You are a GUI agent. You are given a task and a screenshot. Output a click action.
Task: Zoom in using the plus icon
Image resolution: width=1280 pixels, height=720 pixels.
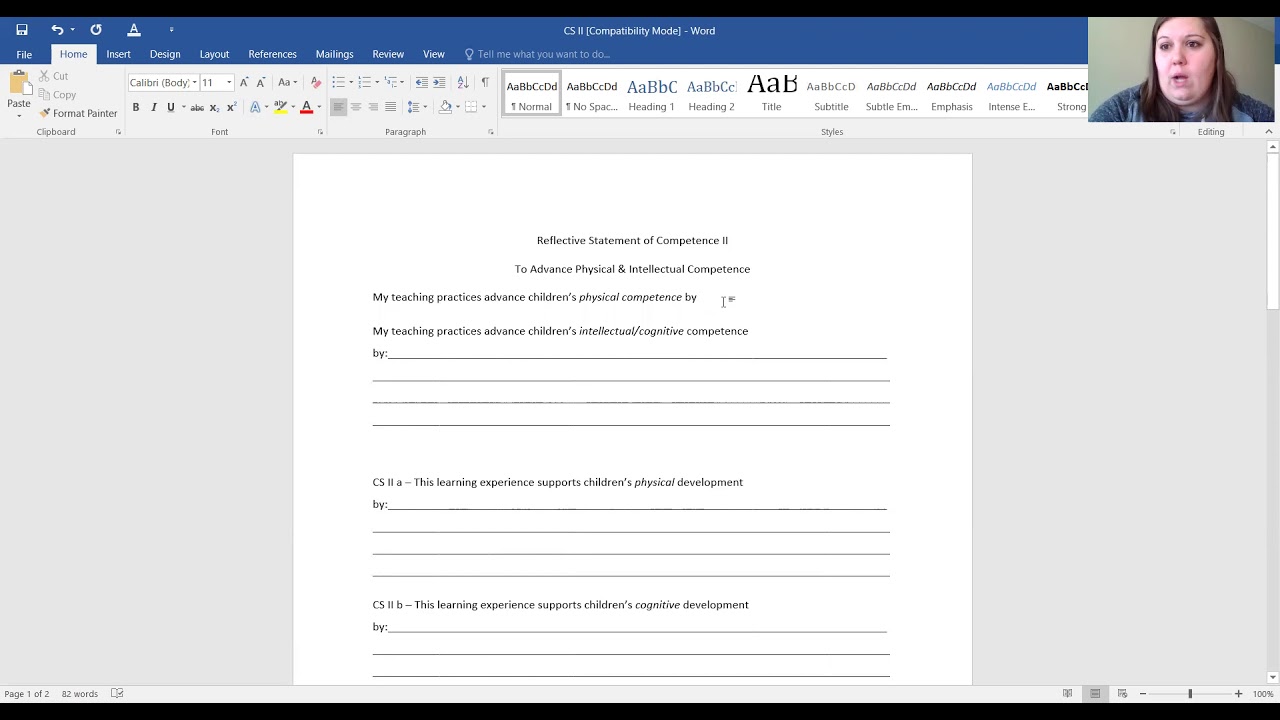click(x=1238, y=693)
